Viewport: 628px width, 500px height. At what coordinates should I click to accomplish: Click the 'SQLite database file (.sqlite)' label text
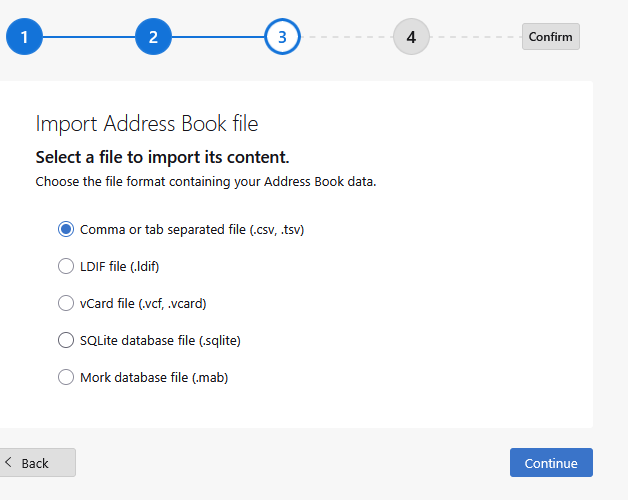pos(160,340)
